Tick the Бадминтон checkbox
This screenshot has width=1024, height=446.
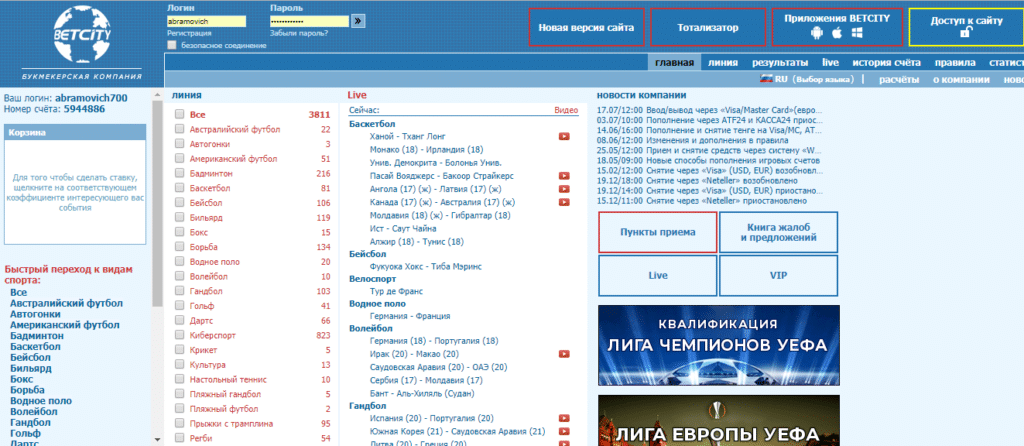coord(180,174)
